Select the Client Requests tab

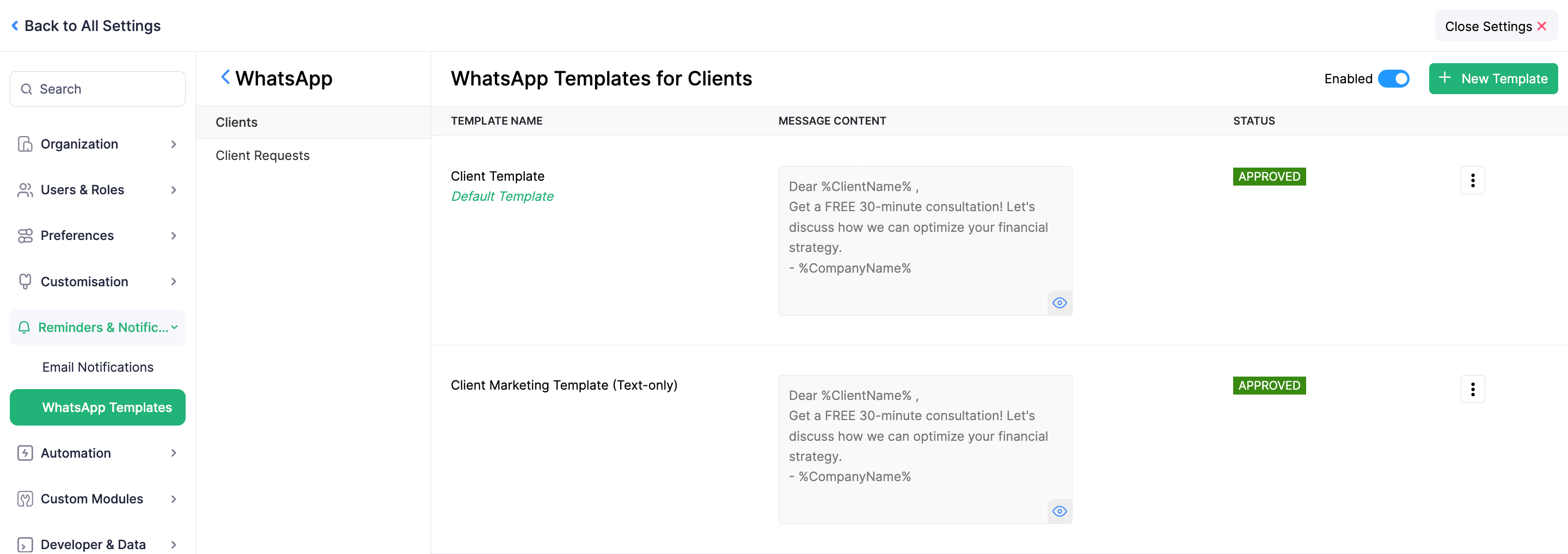pos(262,156)
